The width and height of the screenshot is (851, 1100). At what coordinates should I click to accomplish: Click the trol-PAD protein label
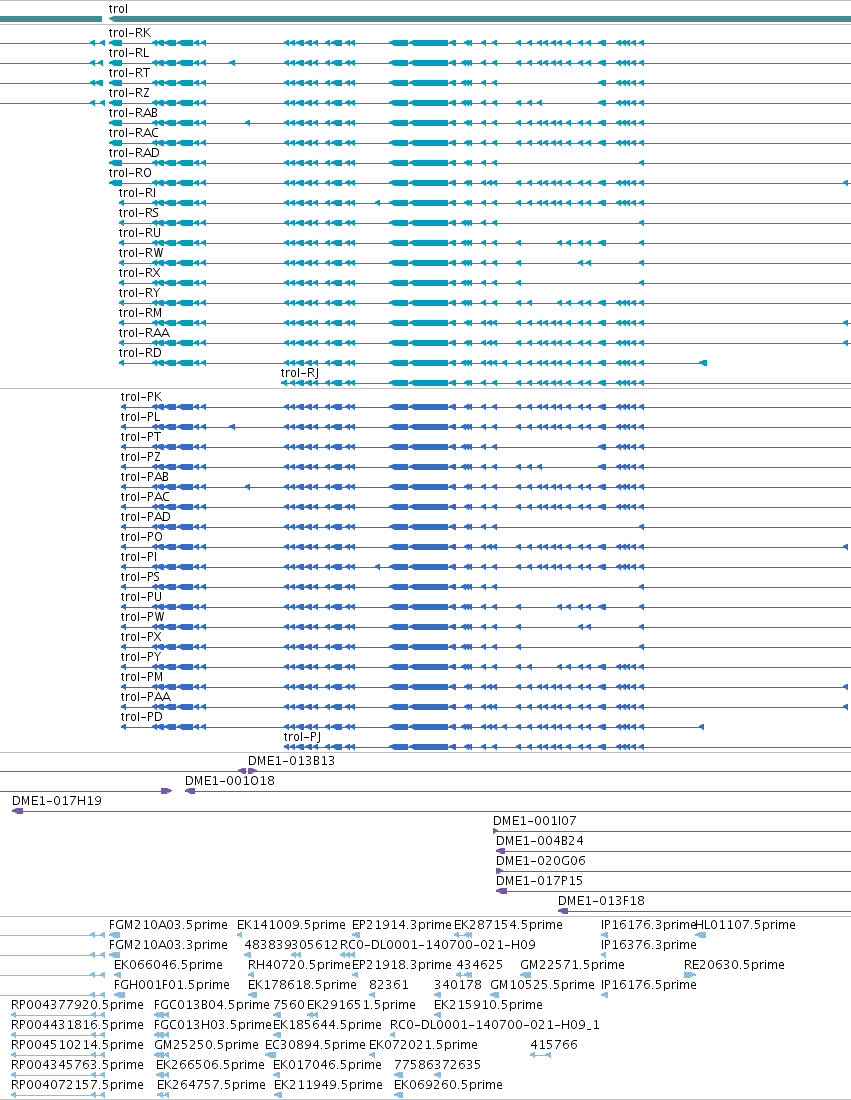point(146,516)
